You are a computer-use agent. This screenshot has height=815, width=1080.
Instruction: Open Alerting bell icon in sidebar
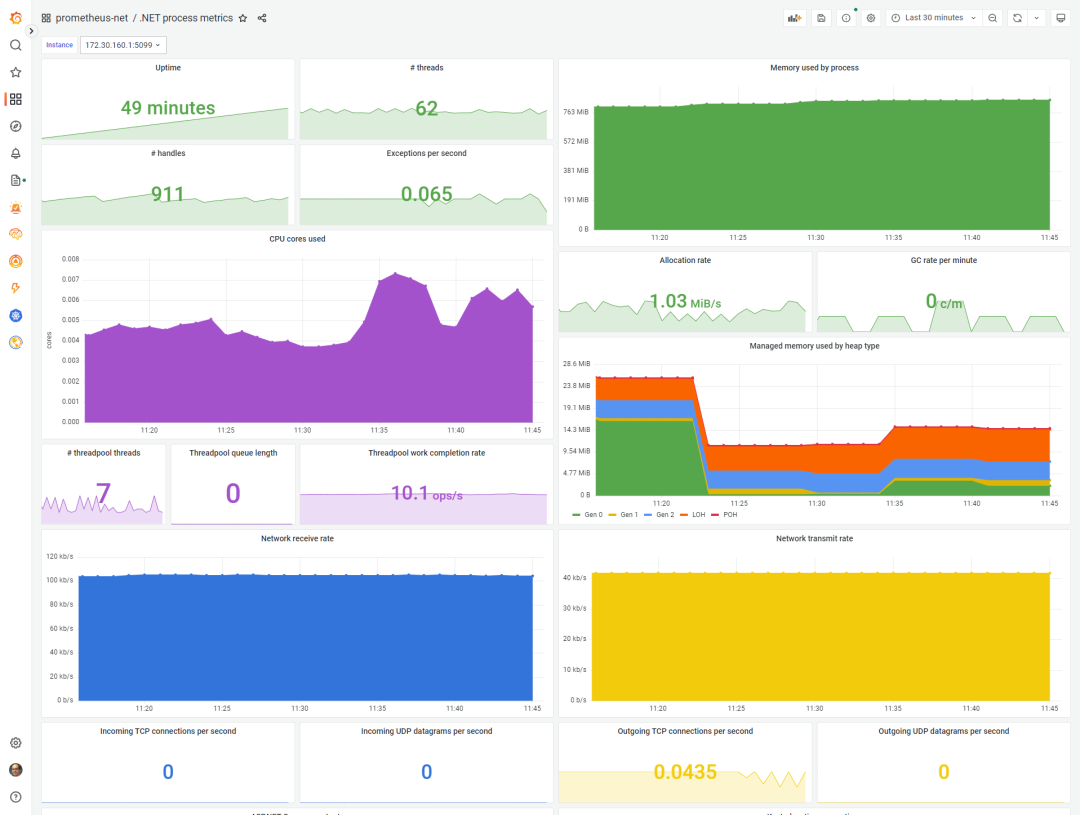pos(15,154)
